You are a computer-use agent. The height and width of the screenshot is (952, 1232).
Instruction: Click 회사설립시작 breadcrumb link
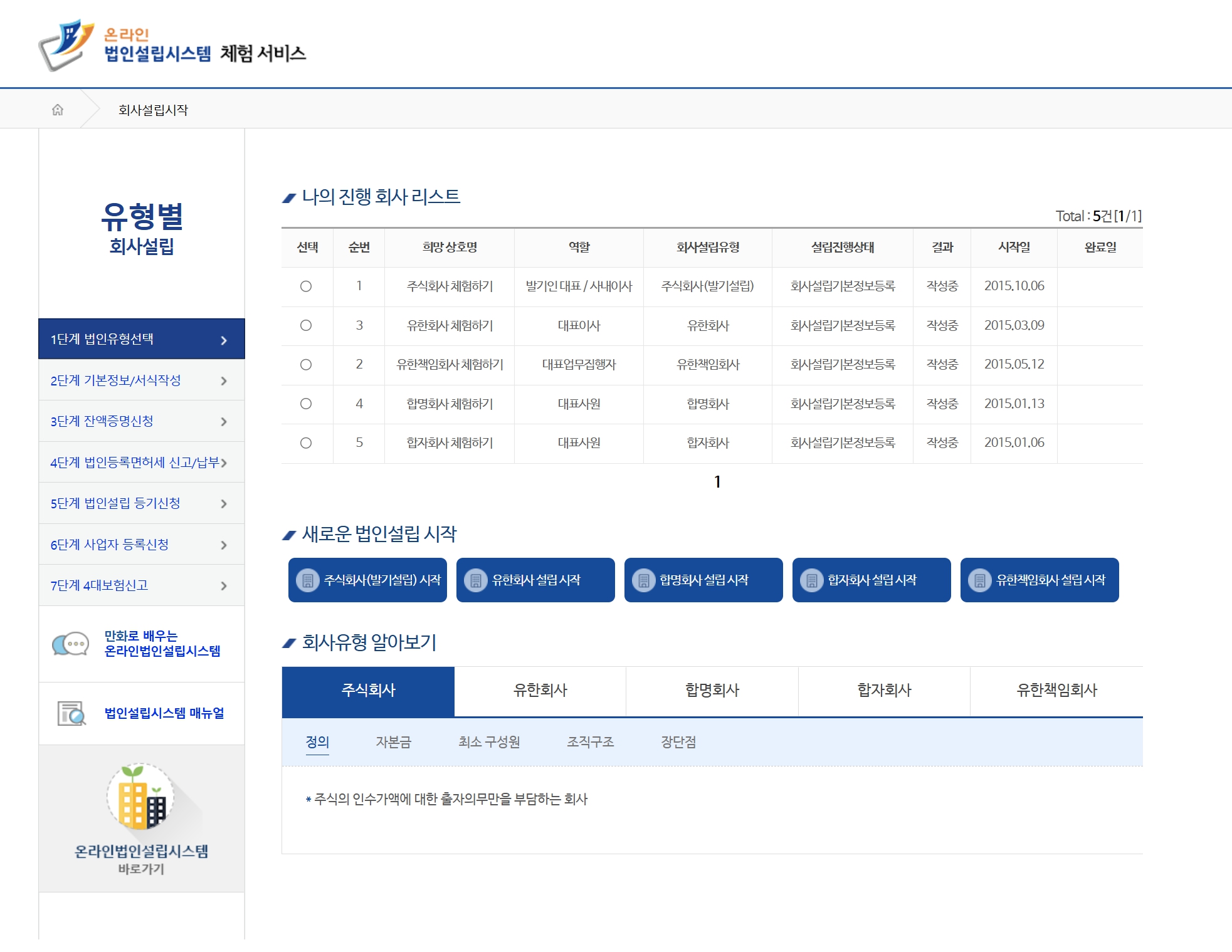coord(153,110)
